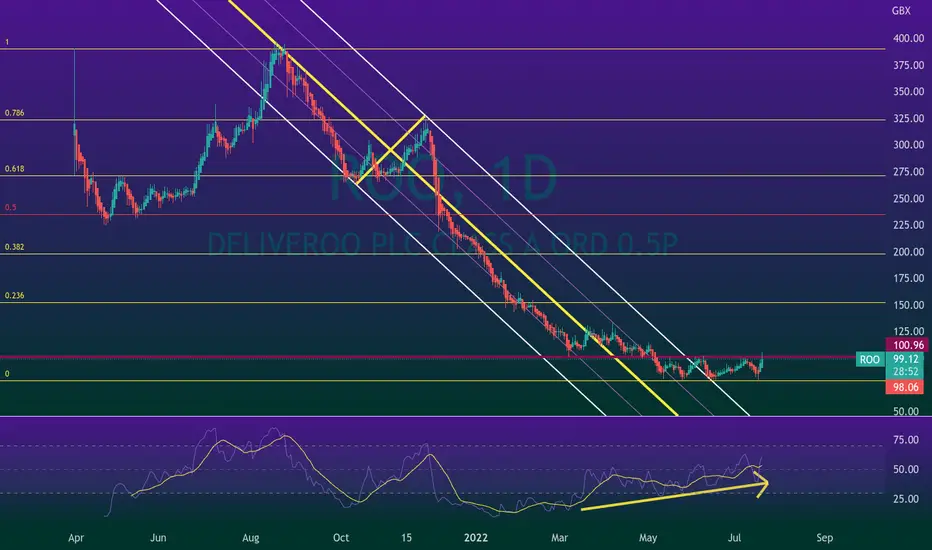Select the 150.00 price axis label
This screenshot has width=932, height=550.
point(909,305)
